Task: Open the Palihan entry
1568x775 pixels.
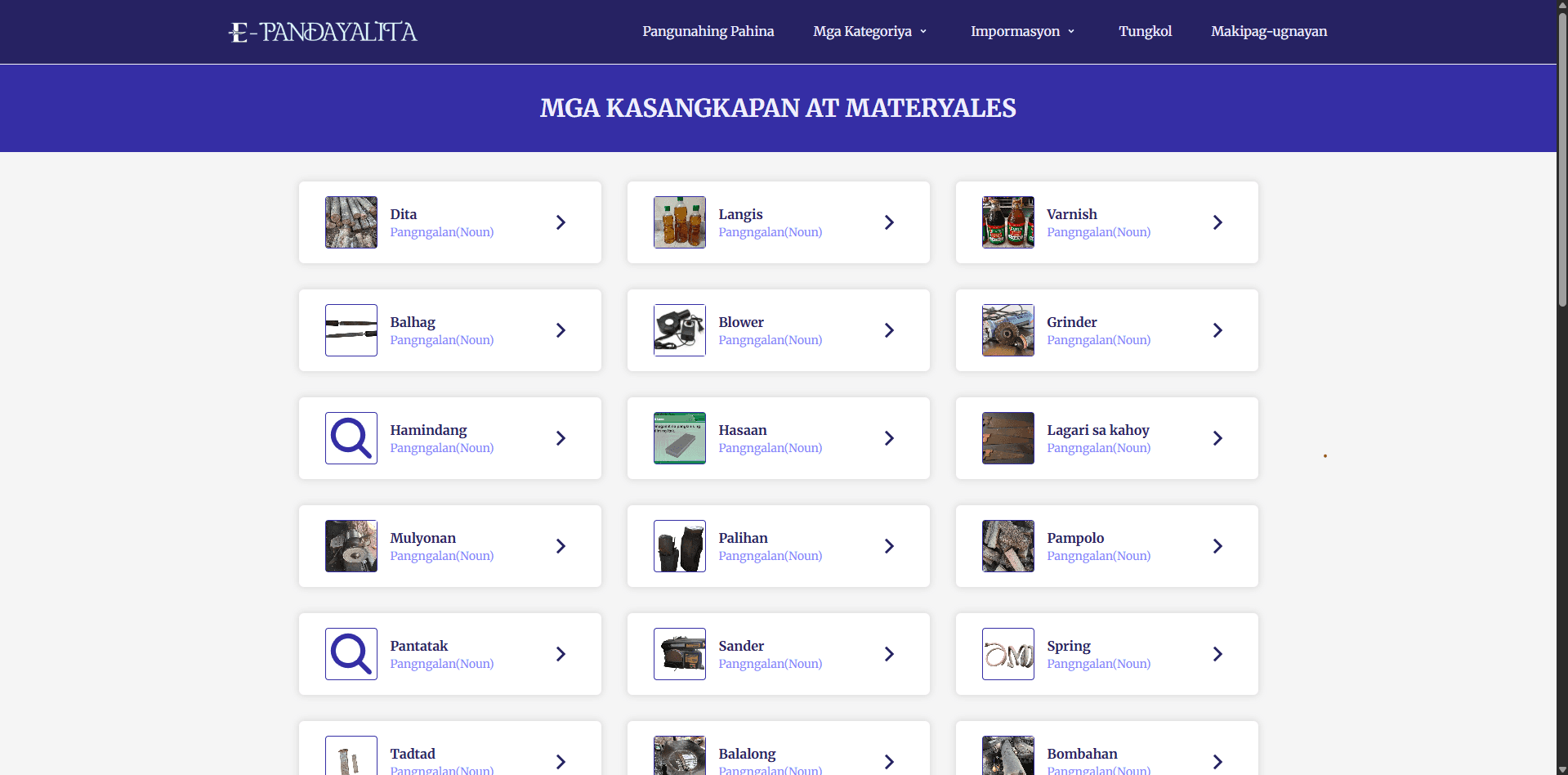Action: coord(743,538)
